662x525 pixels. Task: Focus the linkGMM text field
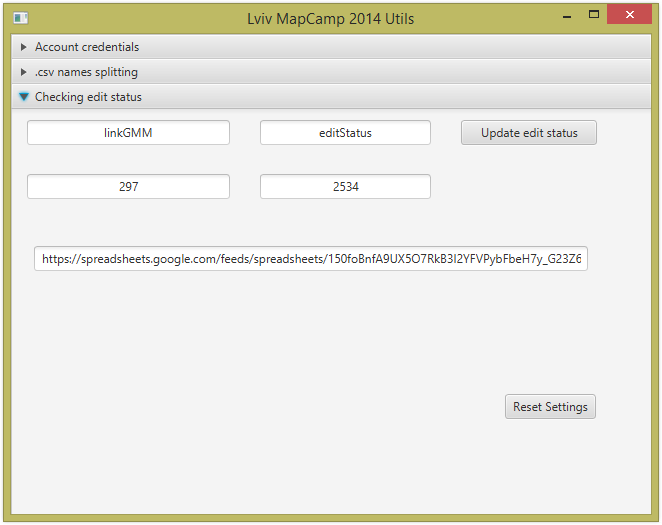pyautogui.click(x=128, y=133)
